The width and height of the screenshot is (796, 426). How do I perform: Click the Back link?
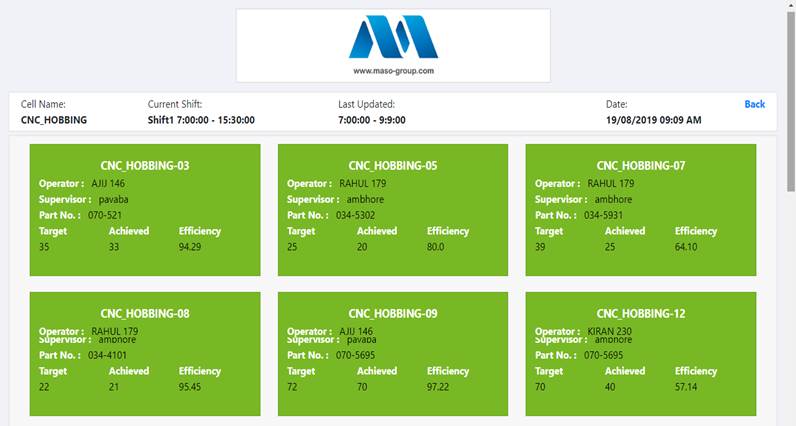pyautogui.click(x=754, y=104)
